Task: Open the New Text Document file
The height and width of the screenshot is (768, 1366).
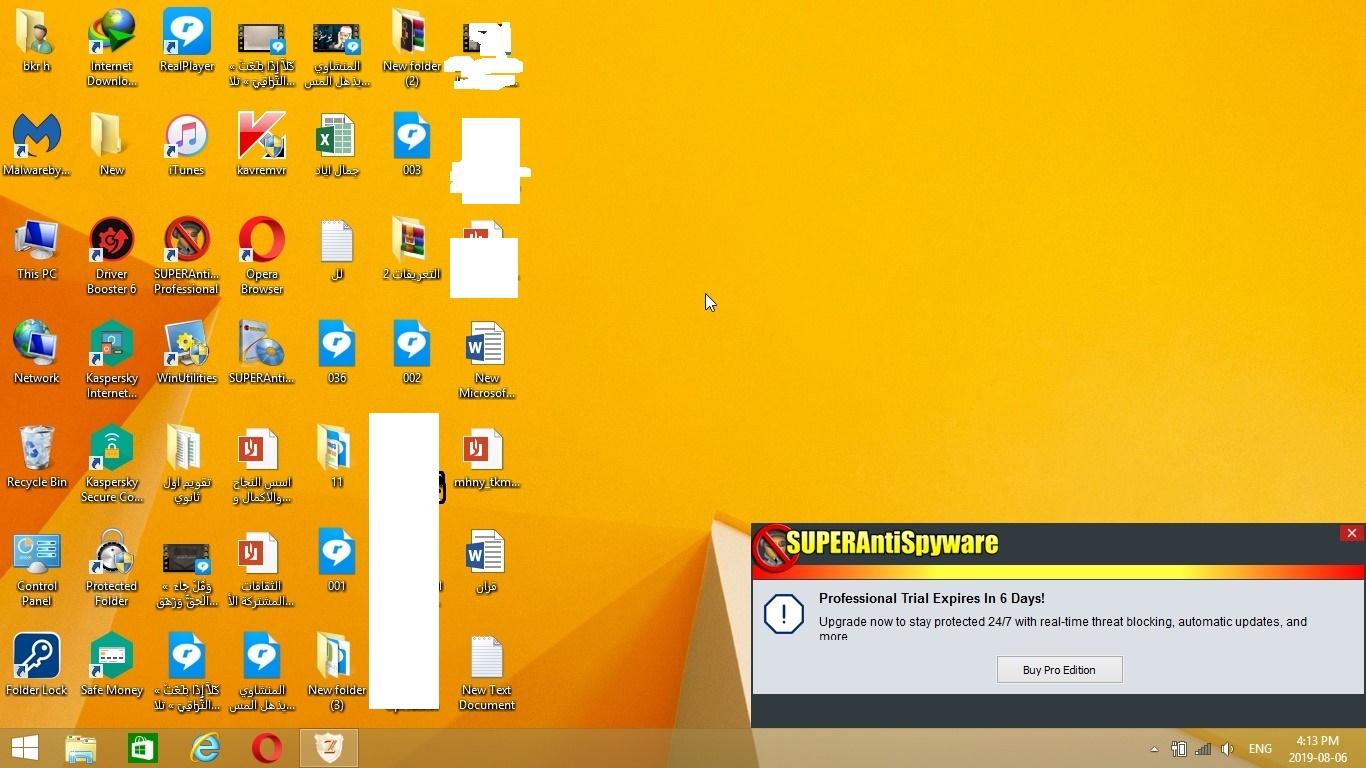Action: pos(487,672)
